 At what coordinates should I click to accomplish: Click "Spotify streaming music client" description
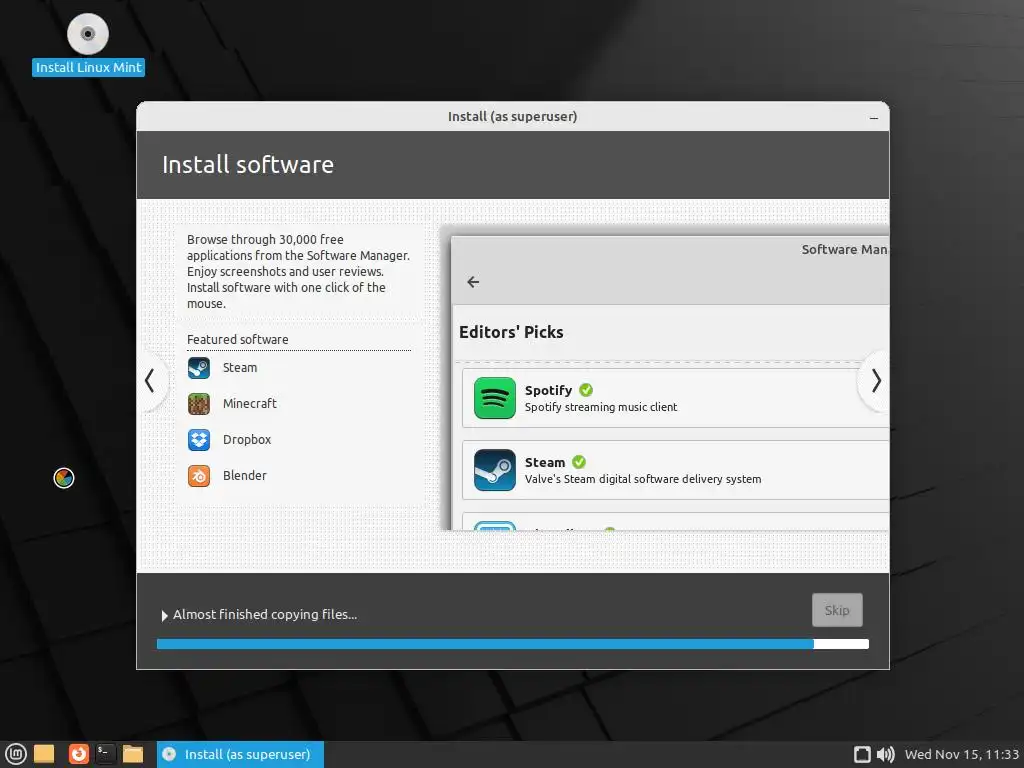601,407
